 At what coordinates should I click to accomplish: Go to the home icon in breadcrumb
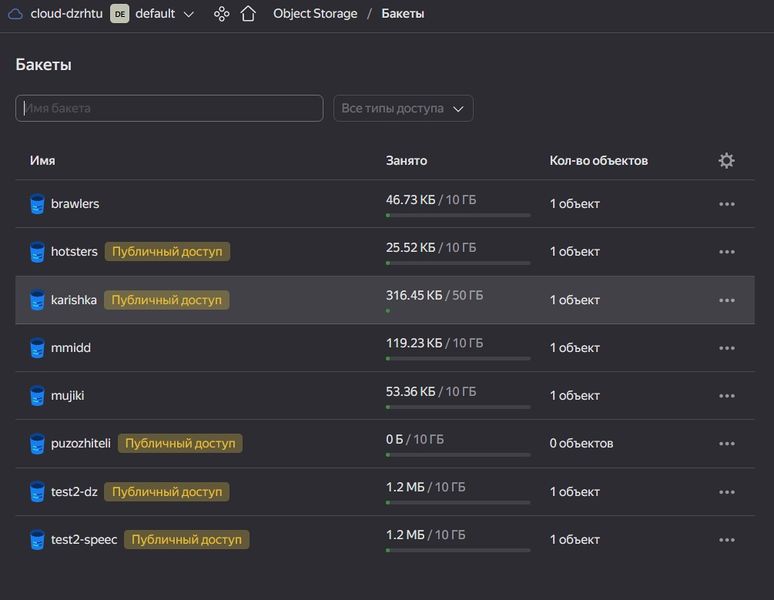[248, 14]
